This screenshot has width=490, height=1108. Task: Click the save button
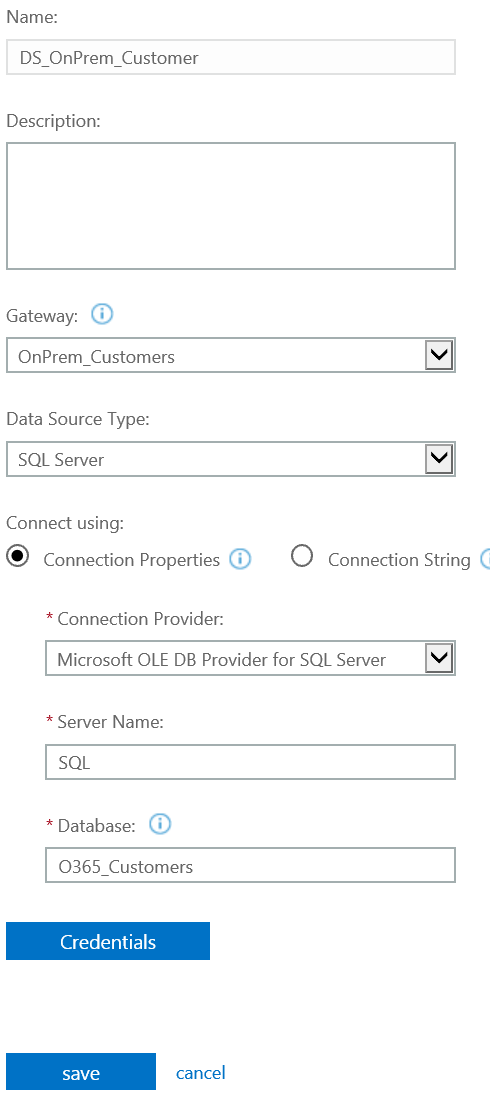point(81,1072)
